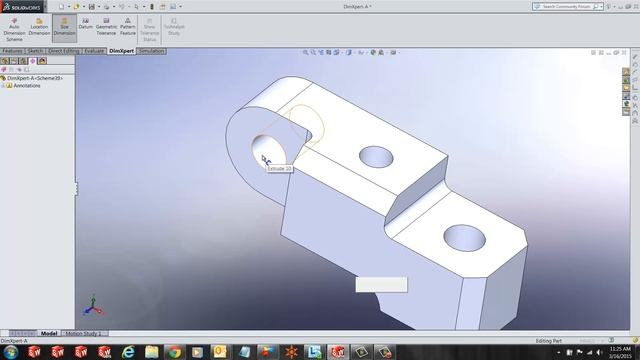Select DimXpert-A<Scheme39> in the tree
Screen dimensions: 640x360
click(35, 78)
